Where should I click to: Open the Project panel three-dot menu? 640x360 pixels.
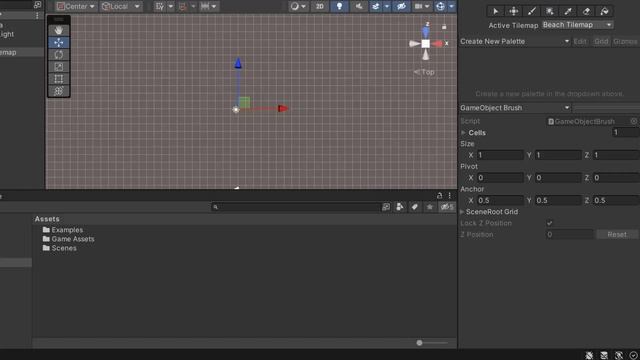pos(449,196)
